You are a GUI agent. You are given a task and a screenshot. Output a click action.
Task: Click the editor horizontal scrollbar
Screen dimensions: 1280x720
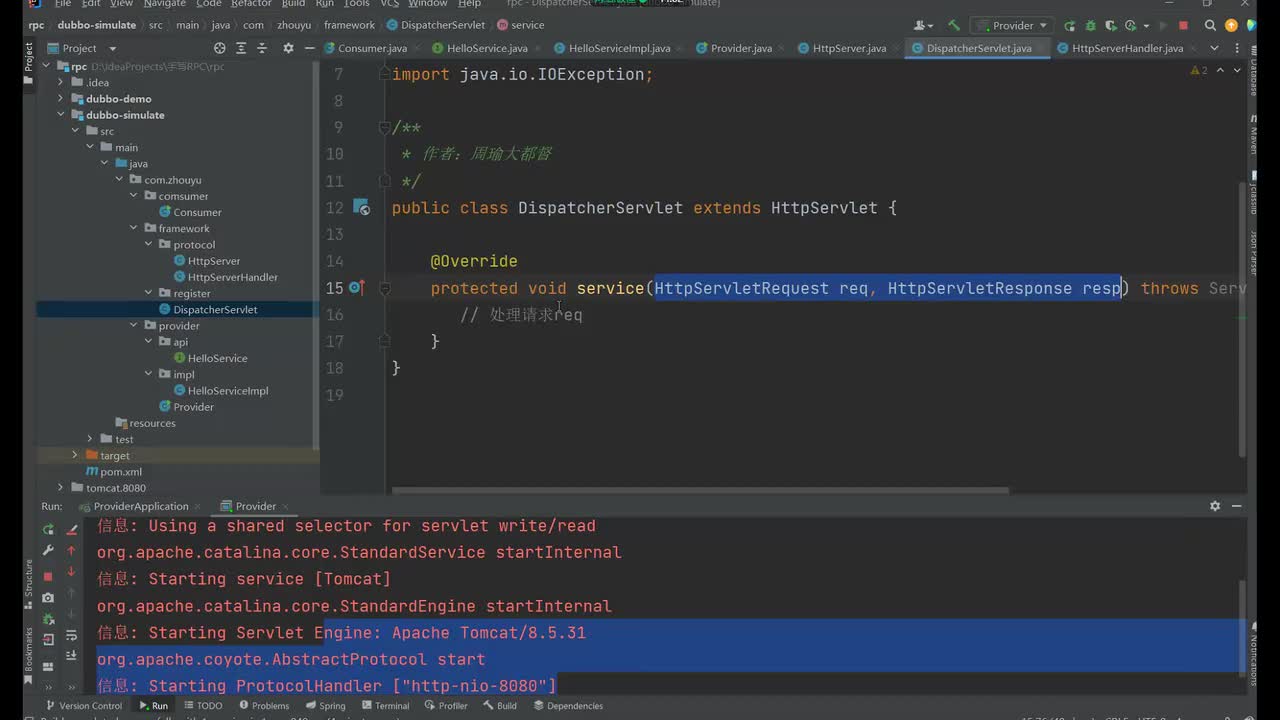tap(700, 491)
